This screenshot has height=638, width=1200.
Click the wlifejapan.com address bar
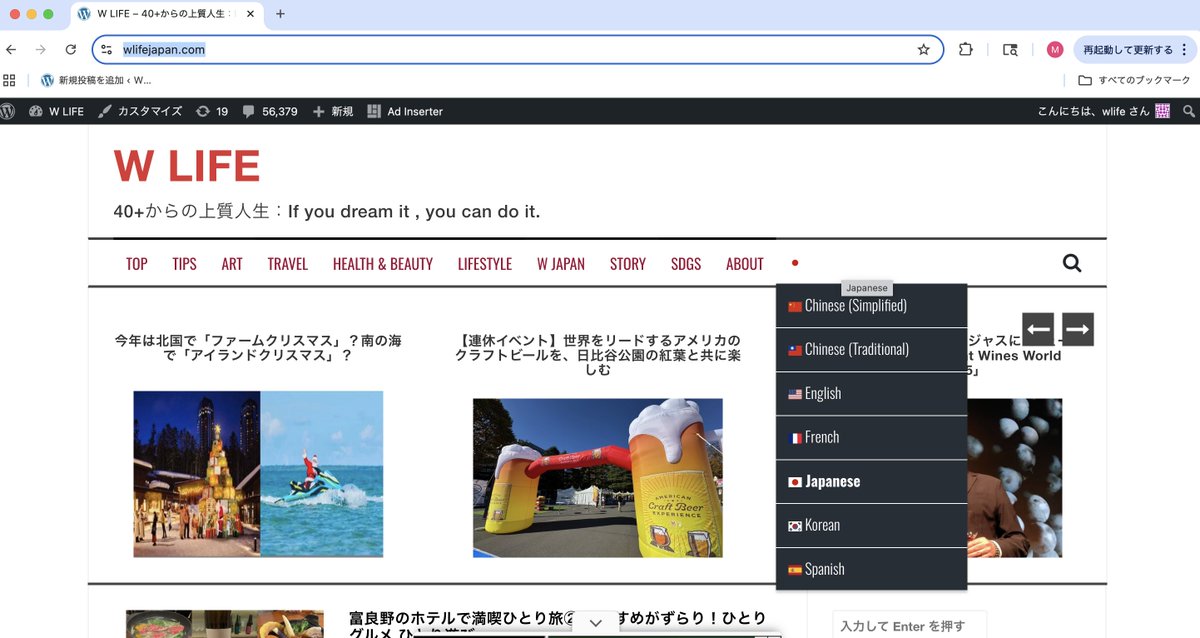pos(517,49)
